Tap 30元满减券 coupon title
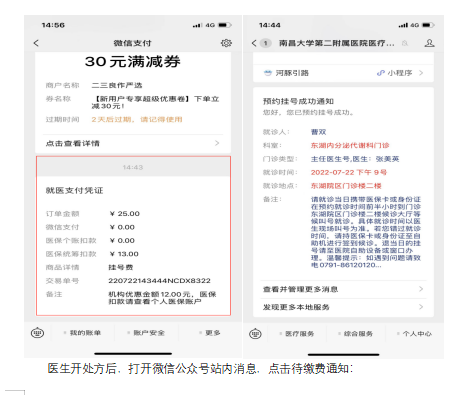This screenshot has width=466, height=395. click(x=133, y=61)
